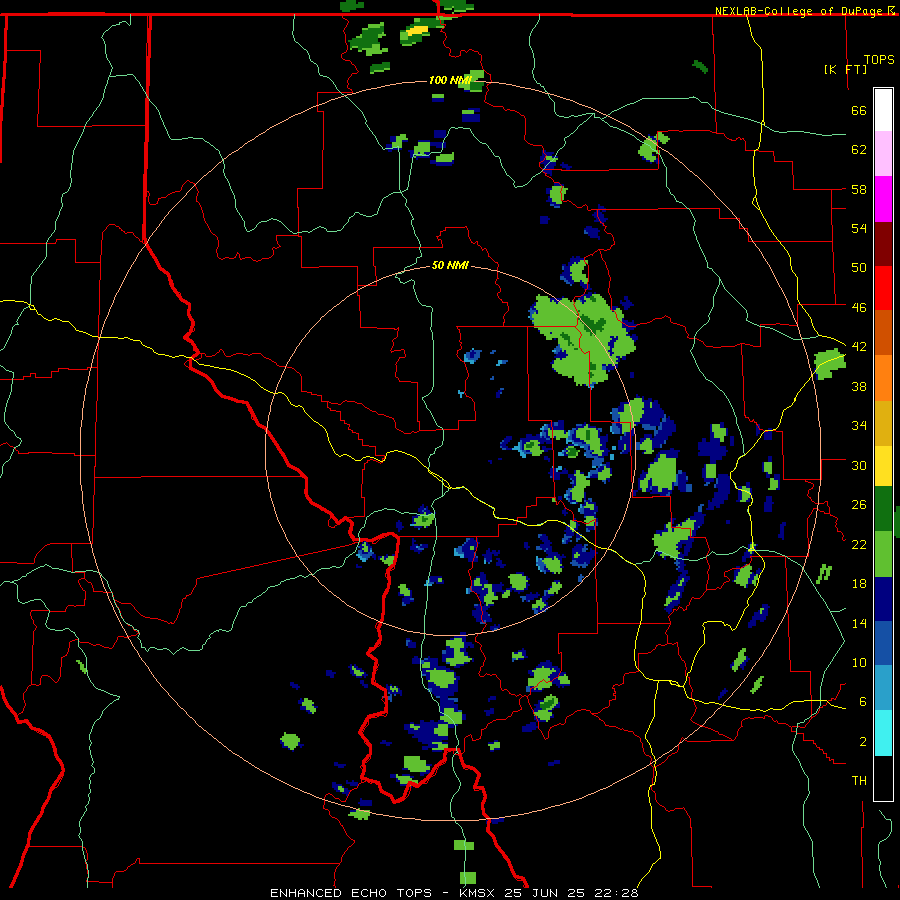Click the legend value '22'

[859, 544]
